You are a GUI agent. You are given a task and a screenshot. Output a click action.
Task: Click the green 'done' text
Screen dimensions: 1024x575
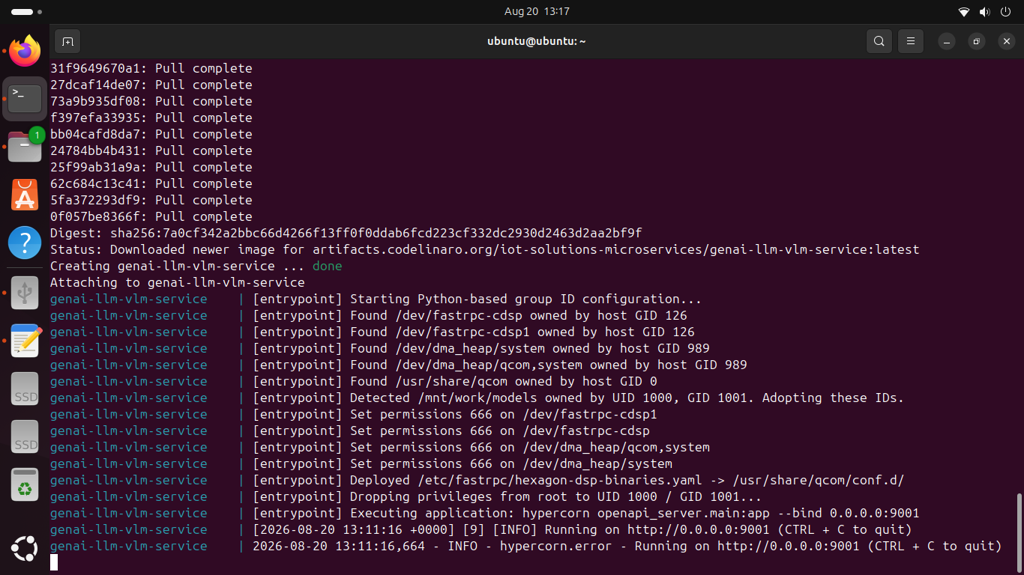pyautogui.click(x=327, y=266)
